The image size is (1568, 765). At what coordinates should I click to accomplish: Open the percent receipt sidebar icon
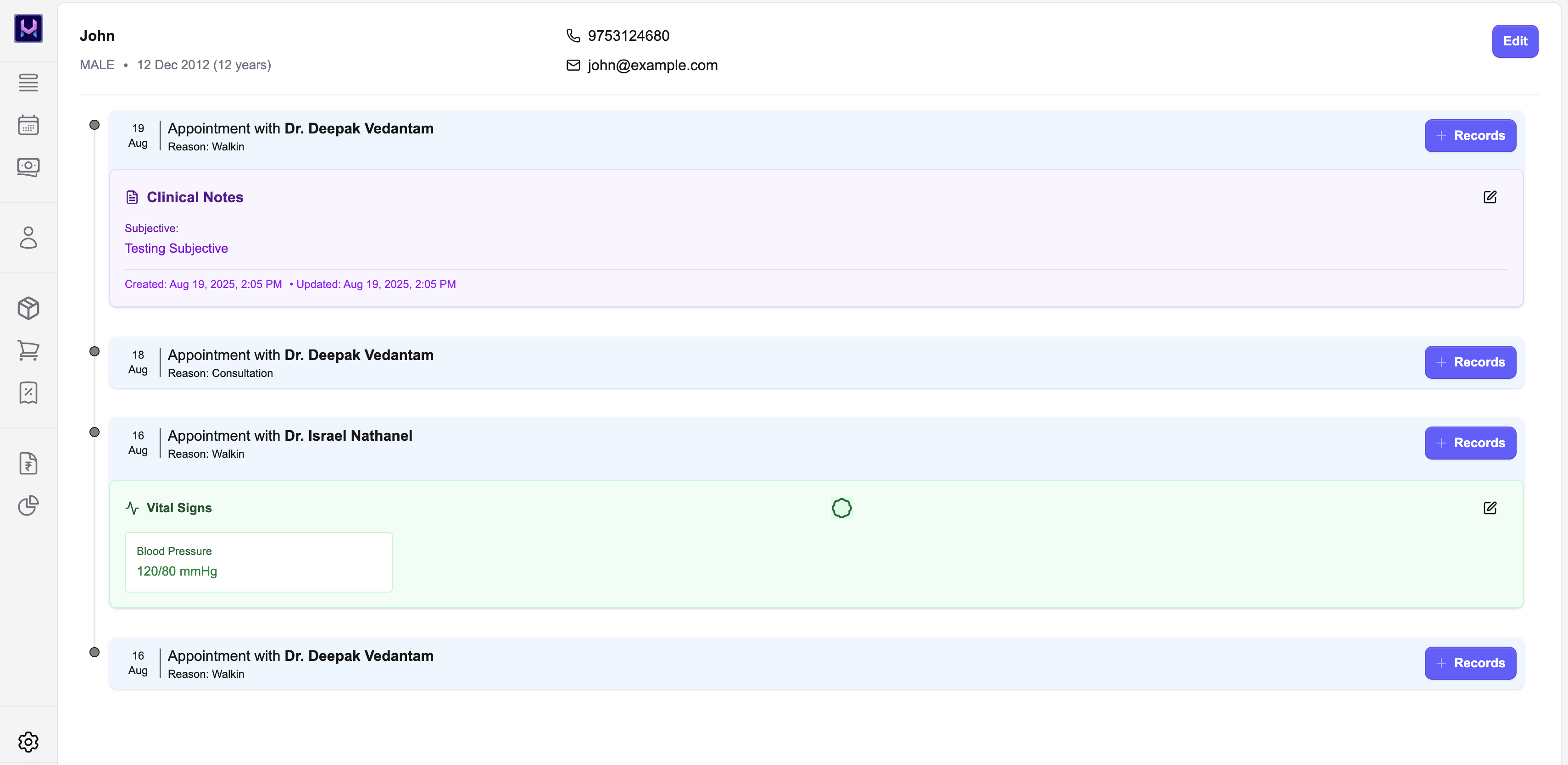pos(28,393)
